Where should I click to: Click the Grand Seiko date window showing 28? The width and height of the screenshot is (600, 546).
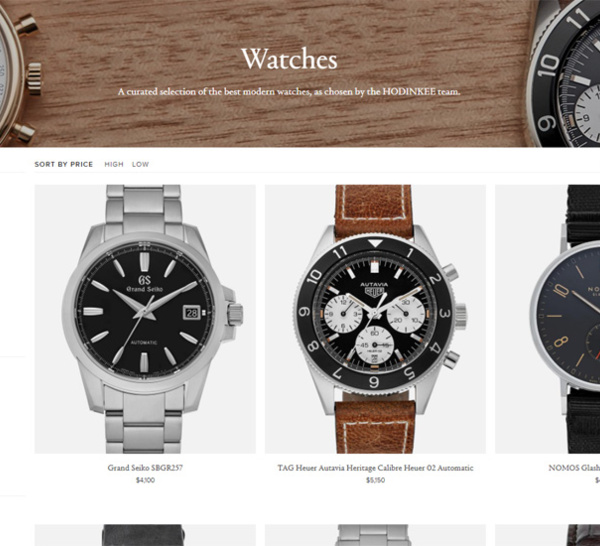click(192, 313)
